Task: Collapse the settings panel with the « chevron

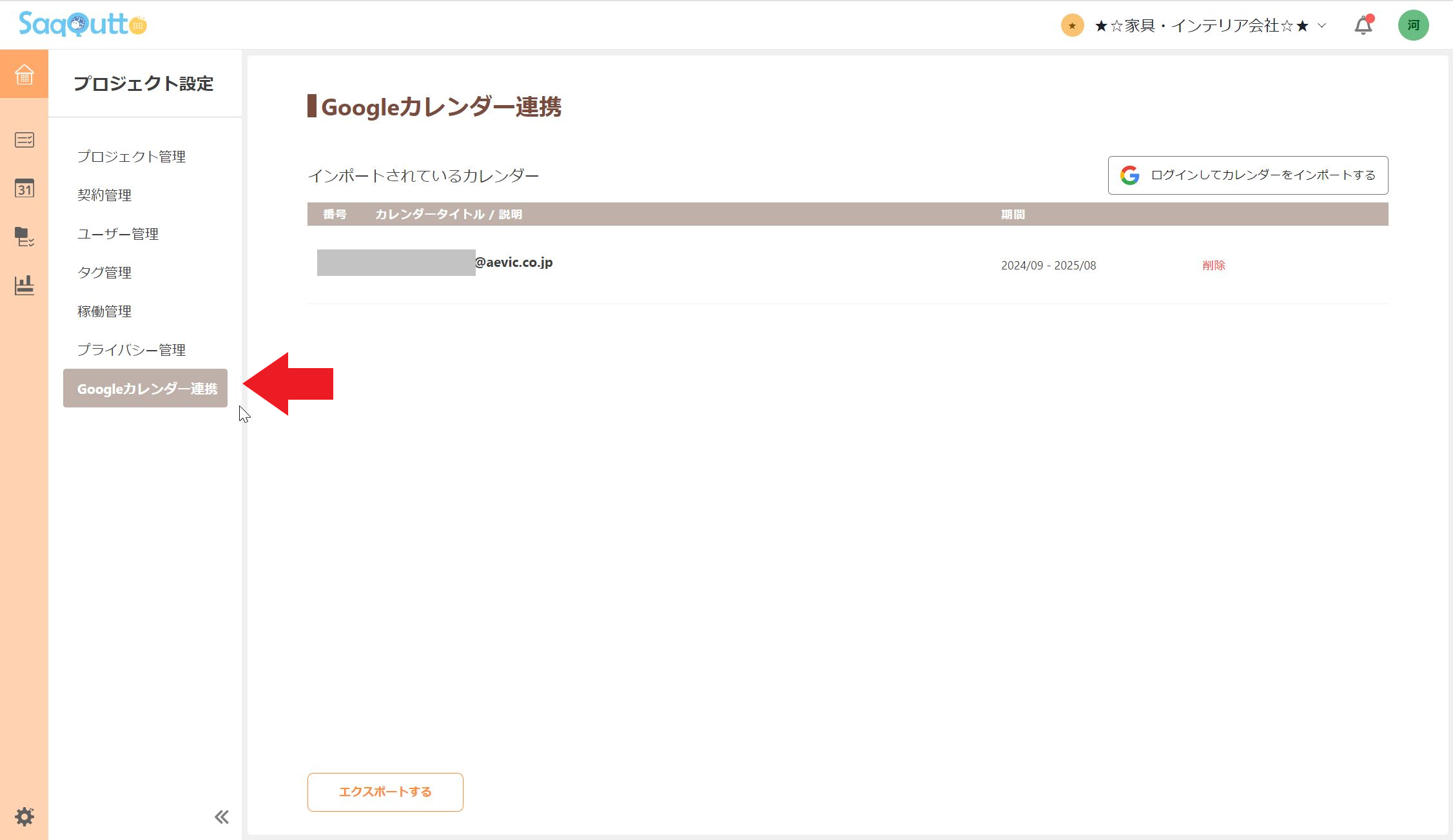Action: click(222, 816)
